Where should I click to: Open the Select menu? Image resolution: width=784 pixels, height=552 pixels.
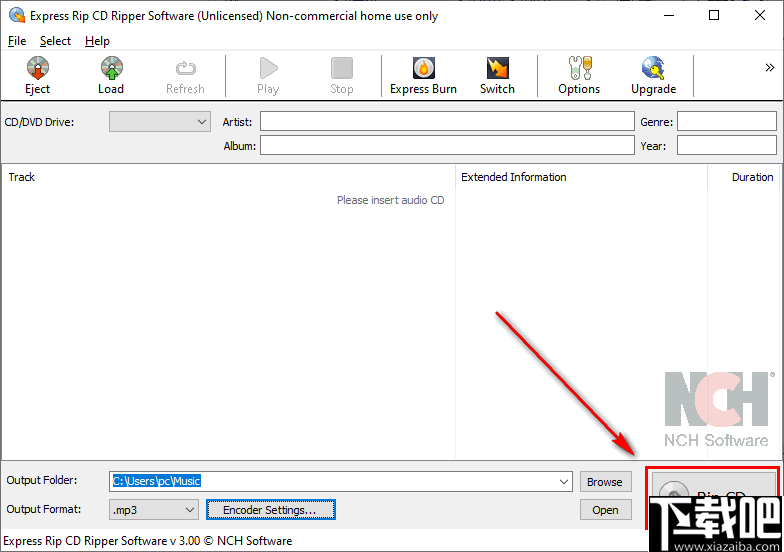[55, 41]
